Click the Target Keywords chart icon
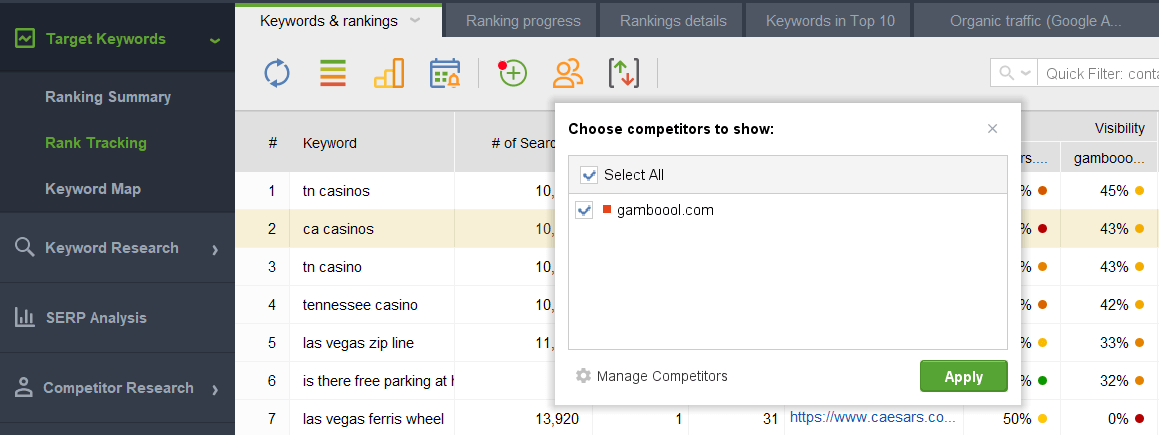This screenshot has width=1159, height=435. pyautogui.click(x=25, y=38)
